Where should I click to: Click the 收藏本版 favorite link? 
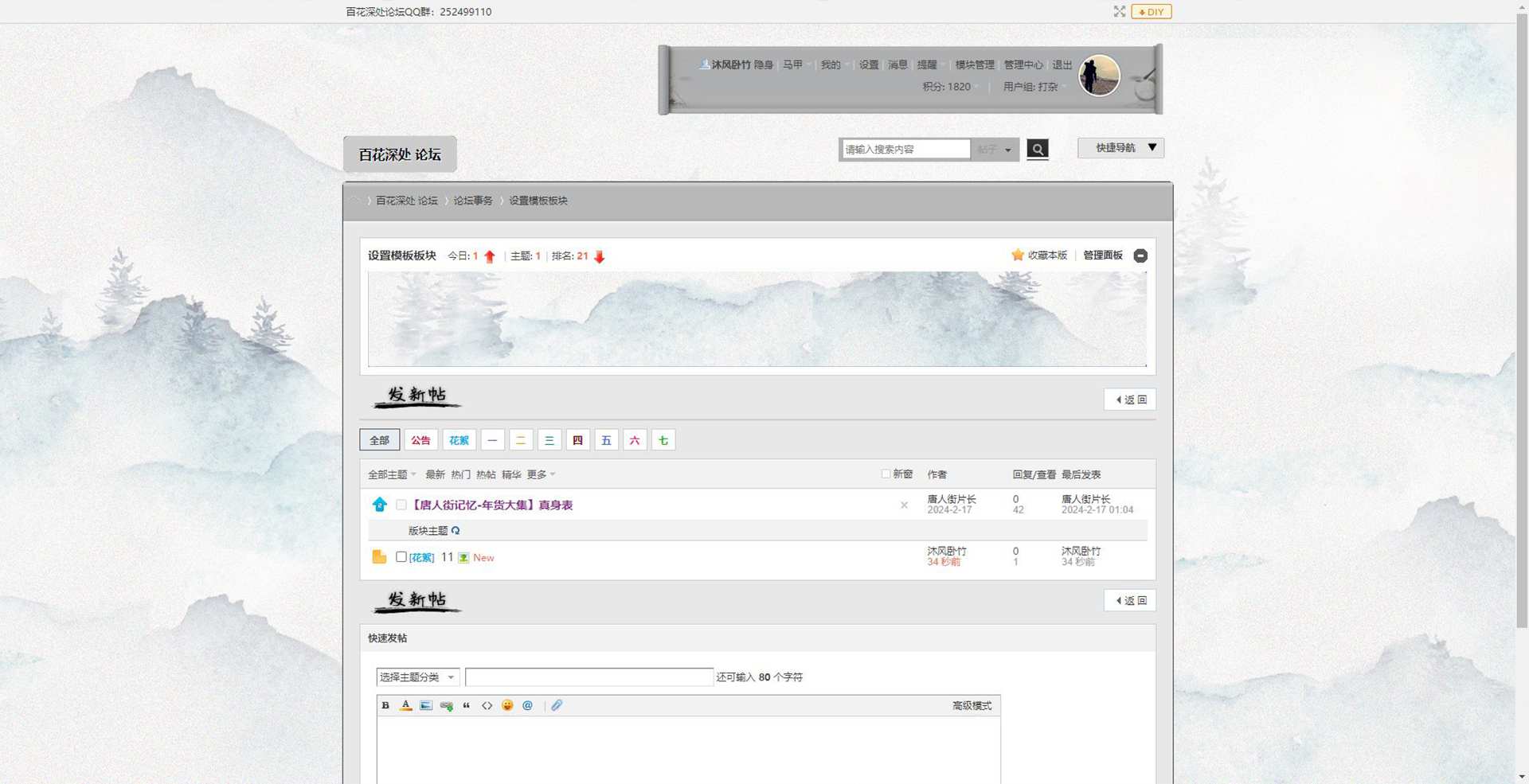pos(1039,255)
